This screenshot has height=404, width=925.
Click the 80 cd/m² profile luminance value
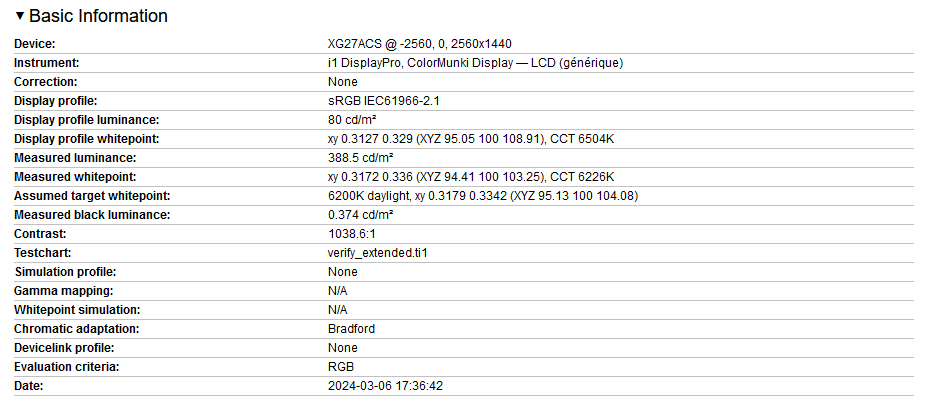tap(352, 120)
